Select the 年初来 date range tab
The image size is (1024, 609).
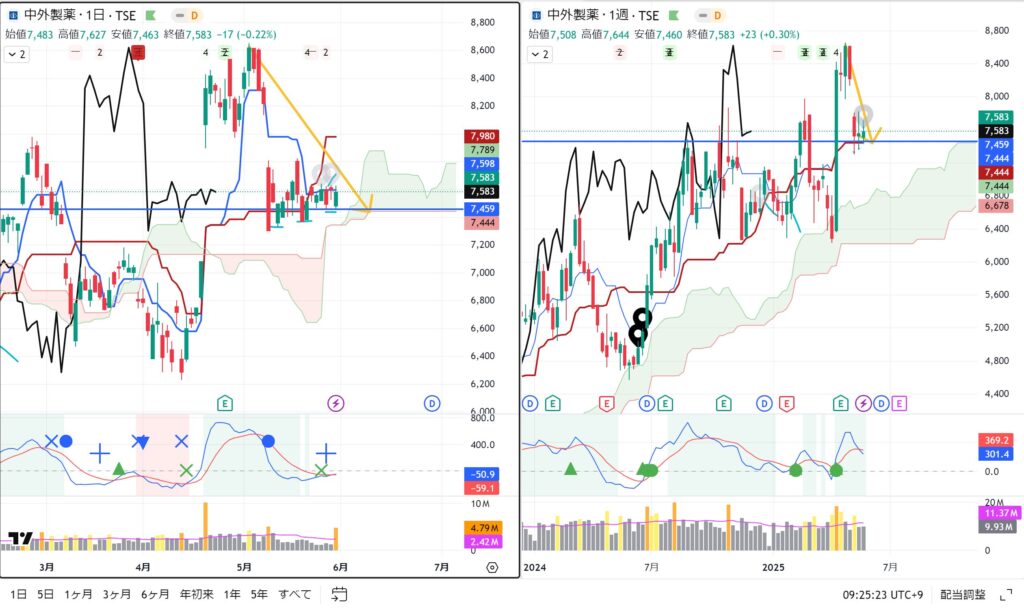(x=197, y=594)
